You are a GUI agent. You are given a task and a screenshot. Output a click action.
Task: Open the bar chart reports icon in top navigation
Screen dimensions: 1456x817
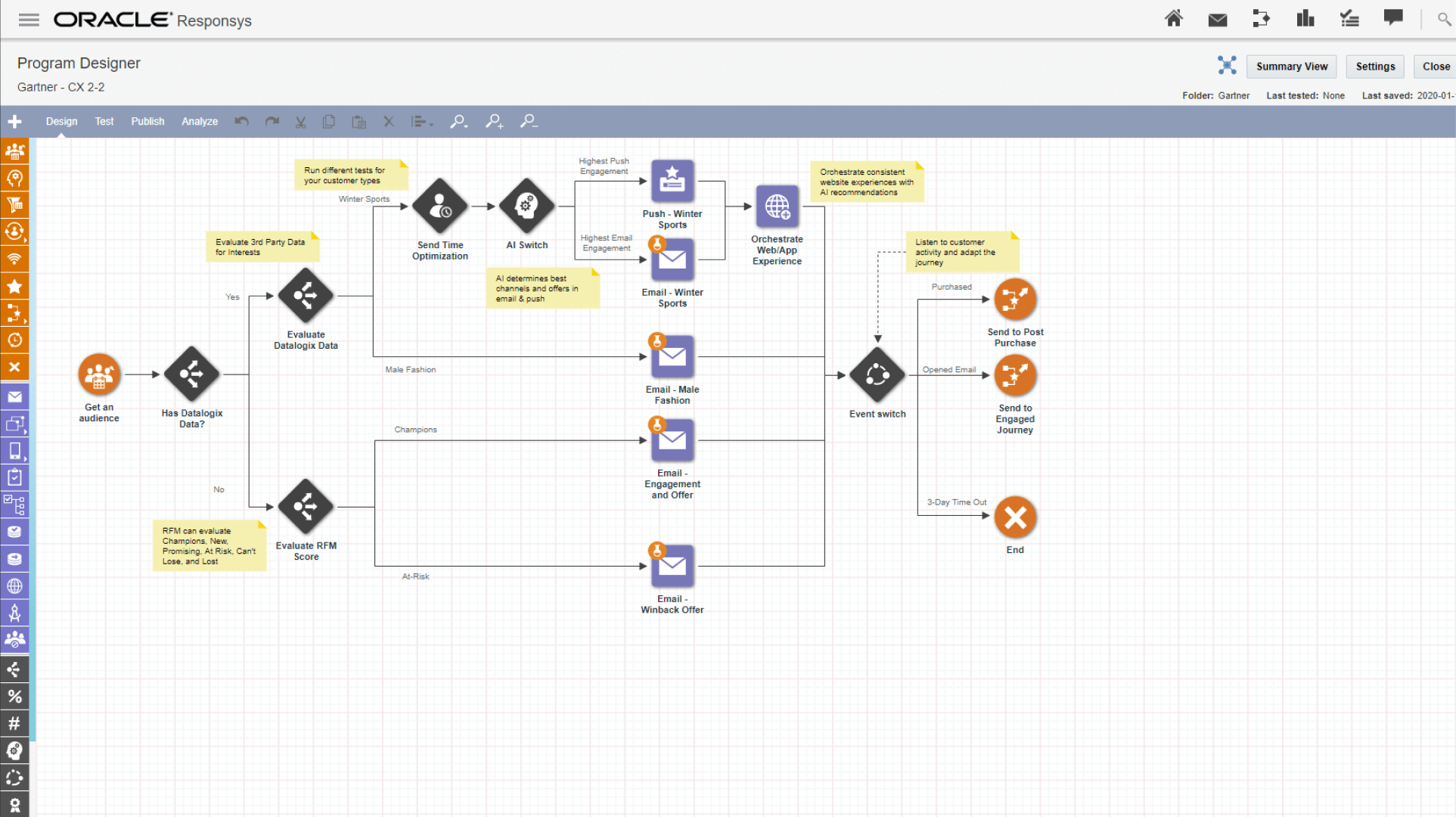pyautogui.click(x=1305, y=19)
